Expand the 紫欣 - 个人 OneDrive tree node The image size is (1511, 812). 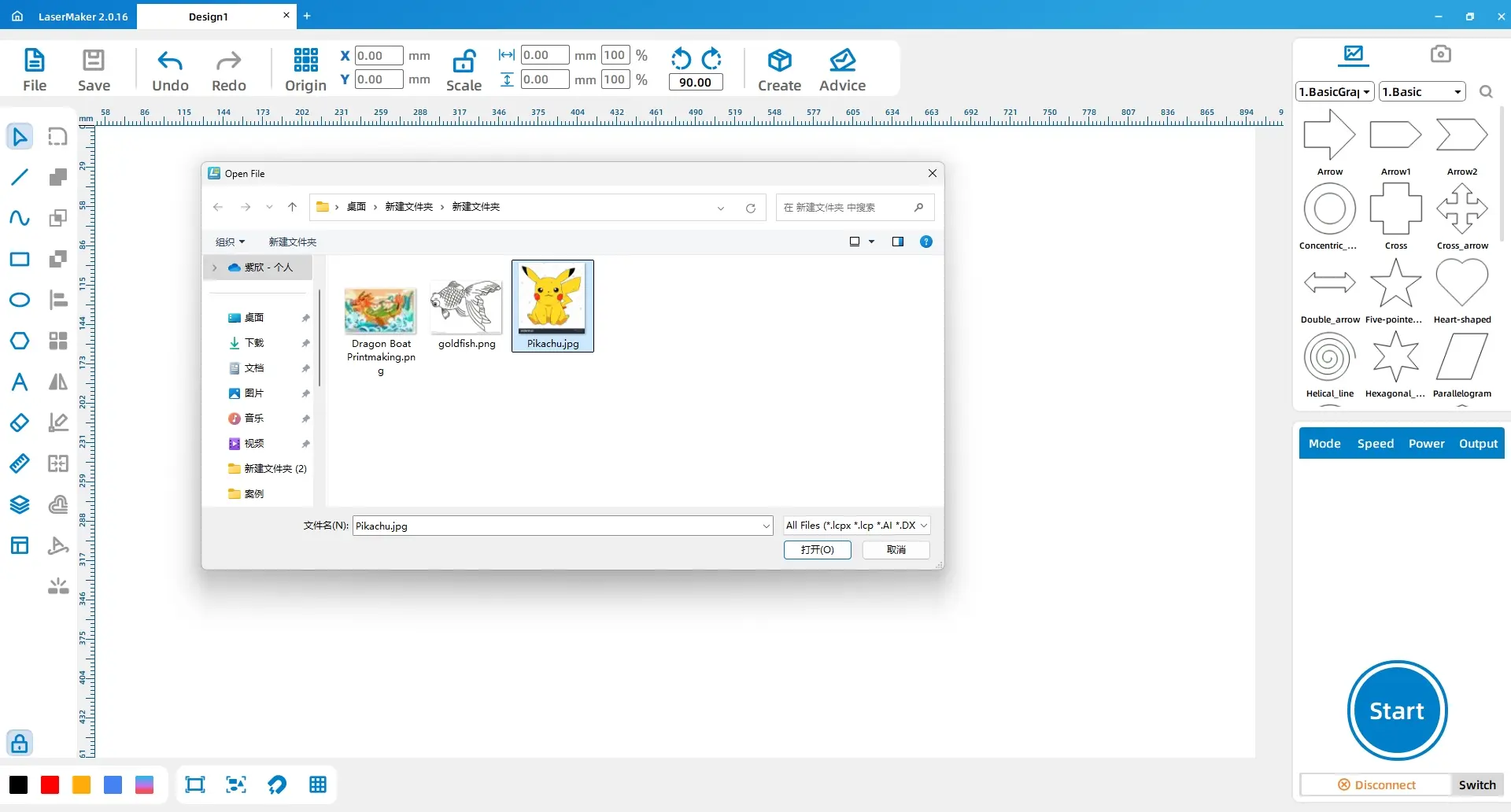point(214,268)
